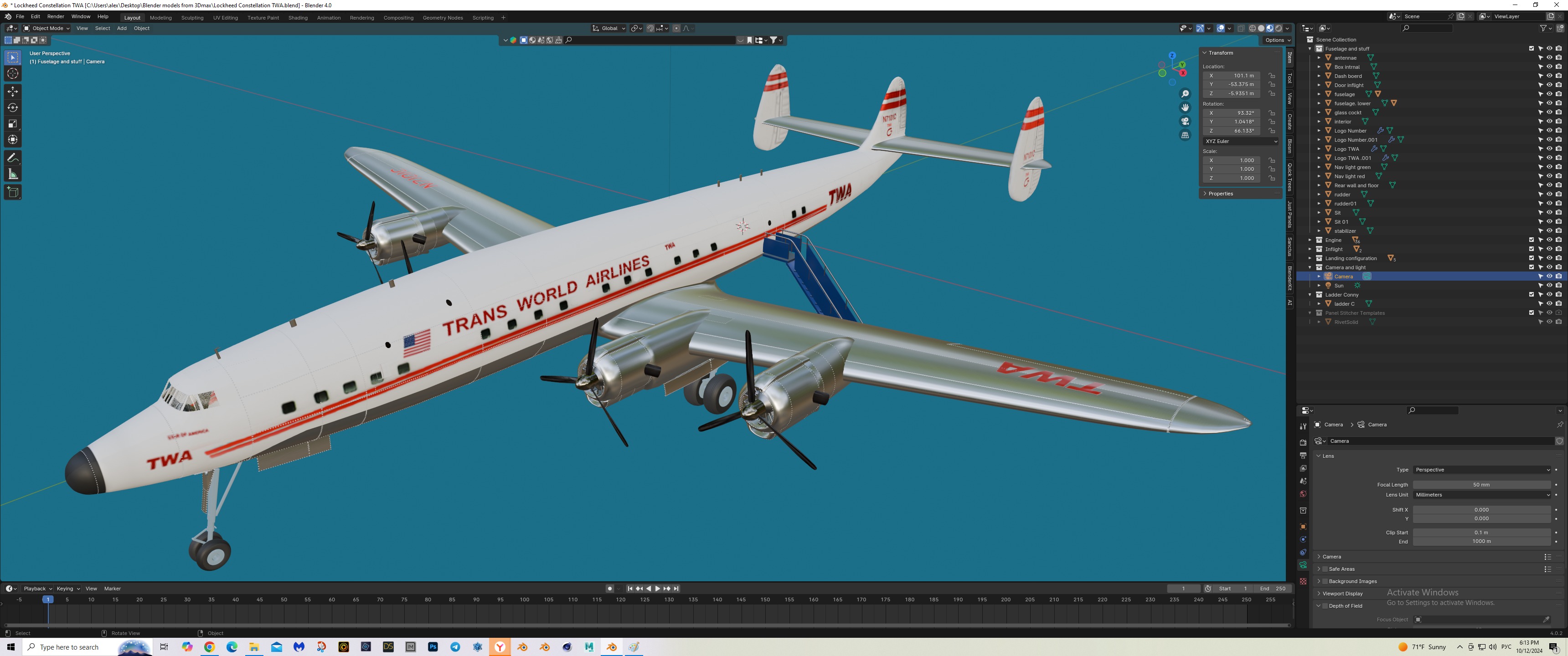Lock the Location X lock icon
The height and width of the screenshot is (656, 1568).
tap(1272, 76)
